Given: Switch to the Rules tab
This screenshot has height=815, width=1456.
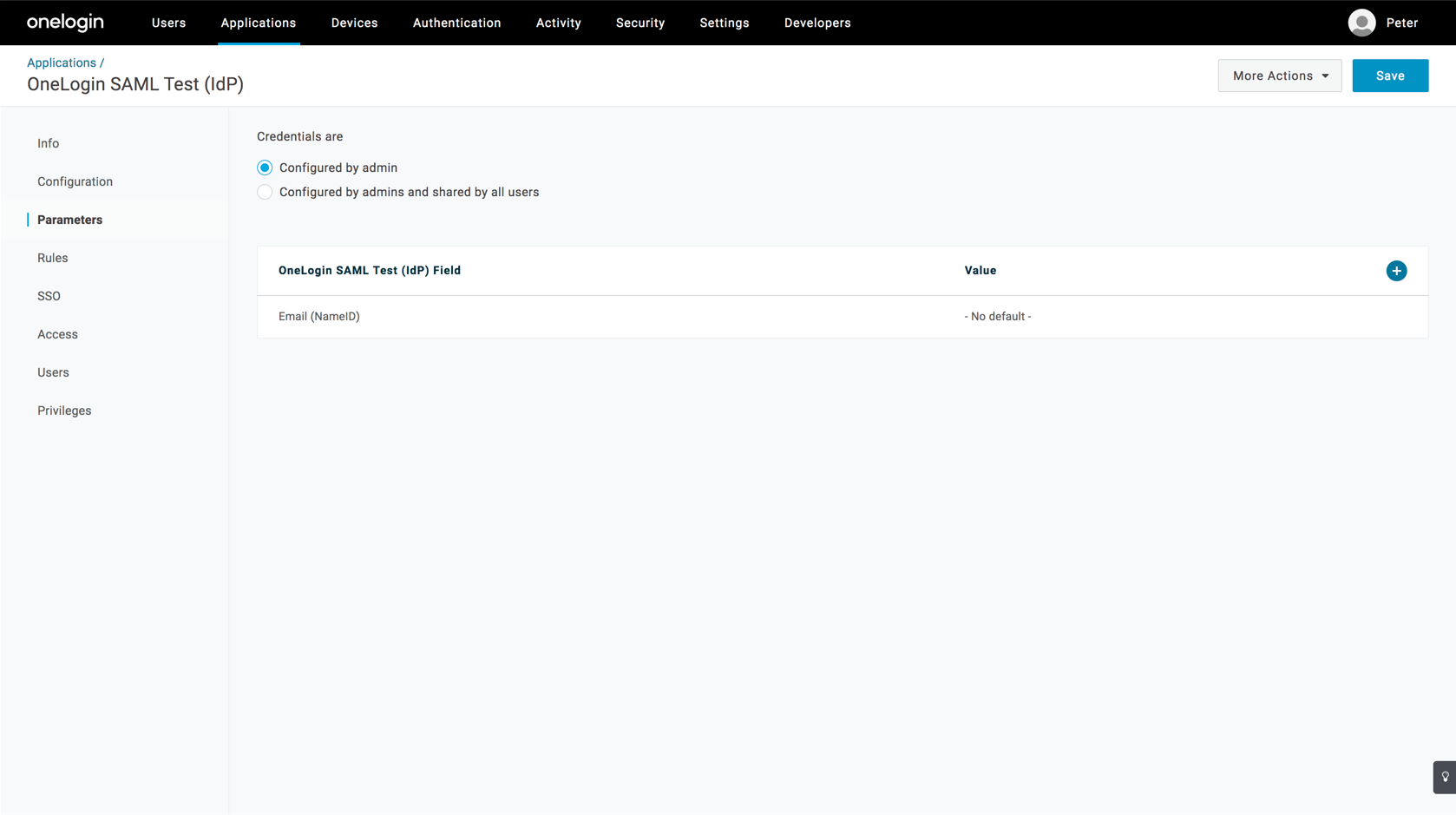Looking at the screenshot, I should [x=52, y=258].
